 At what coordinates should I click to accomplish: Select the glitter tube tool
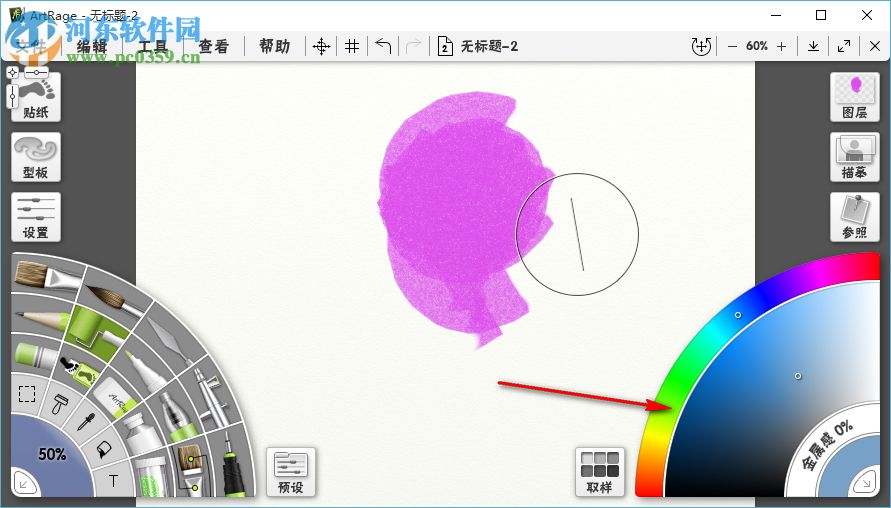tap(151, 475)
